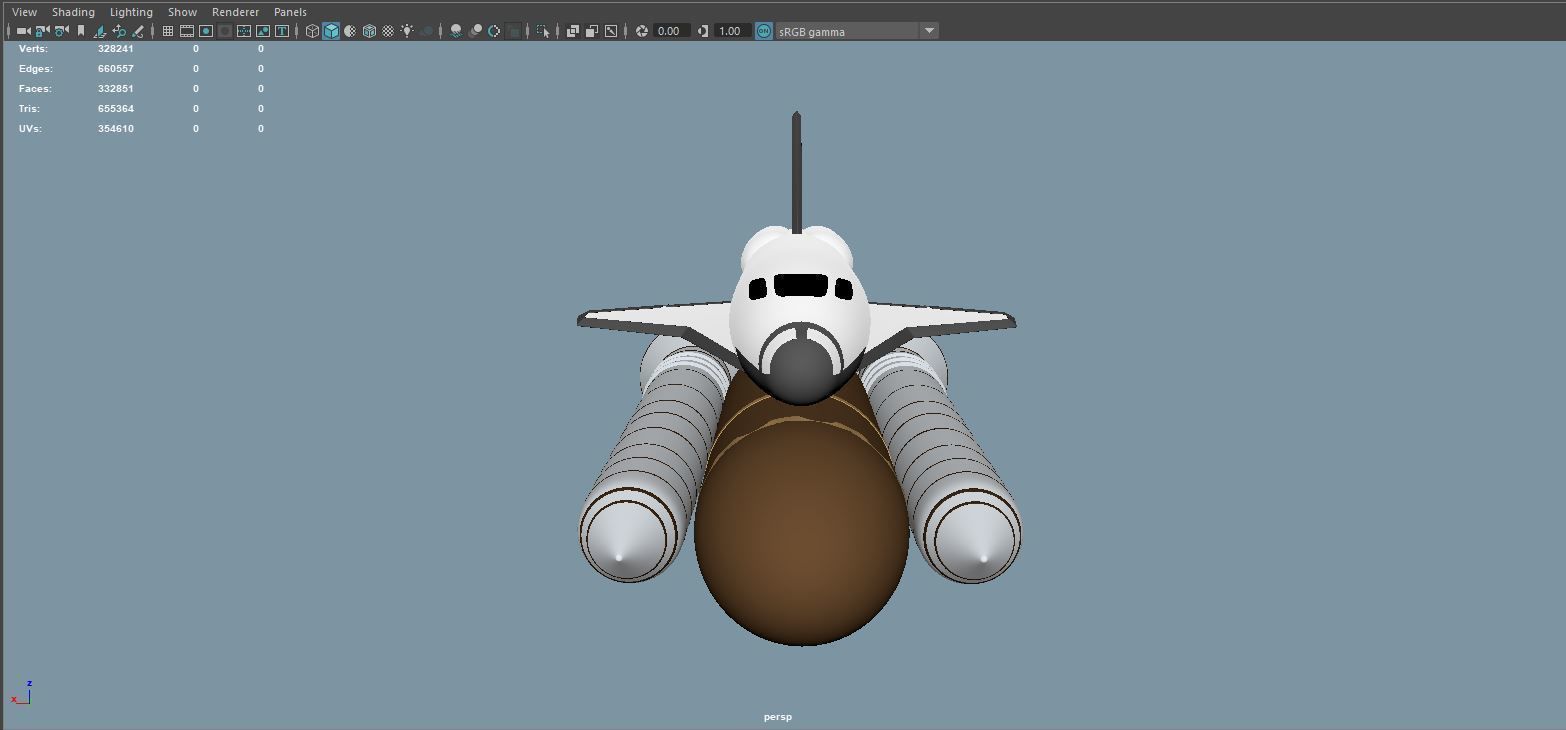This screenshot has width=1566, height=730.
Task: Toggle the Safe Action display
Action: tap(263, 31)
